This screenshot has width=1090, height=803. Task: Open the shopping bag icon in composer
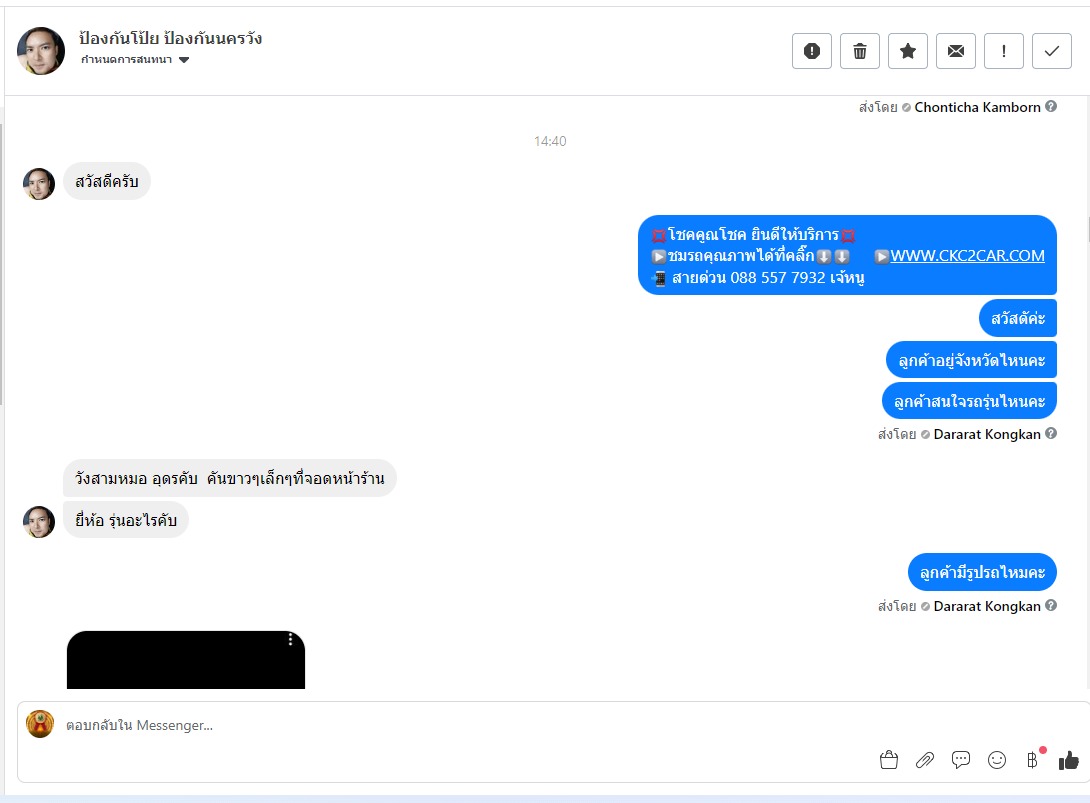click(x=888, y=760)
